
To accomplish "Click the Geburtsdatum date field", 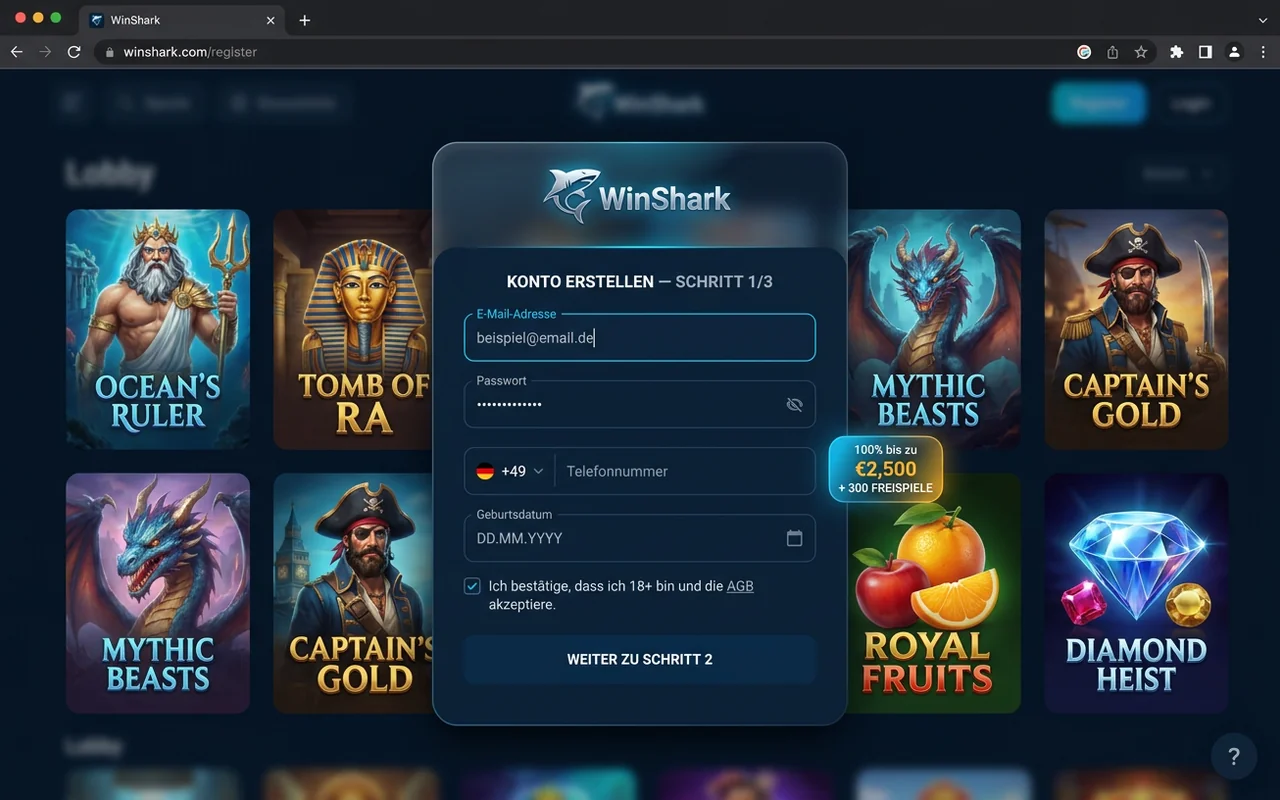I will pos(640,538).
